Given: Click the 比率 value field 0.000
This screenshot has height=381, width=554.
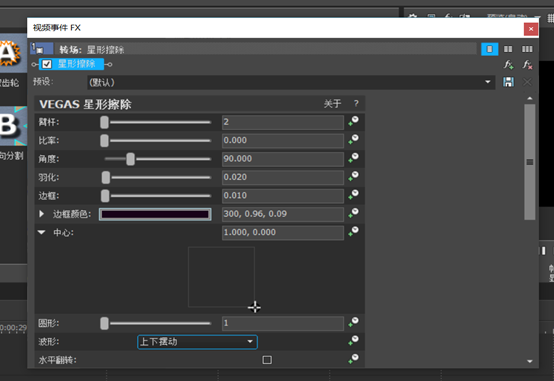Looking at the screenshot, I should [x=283, y=141].
